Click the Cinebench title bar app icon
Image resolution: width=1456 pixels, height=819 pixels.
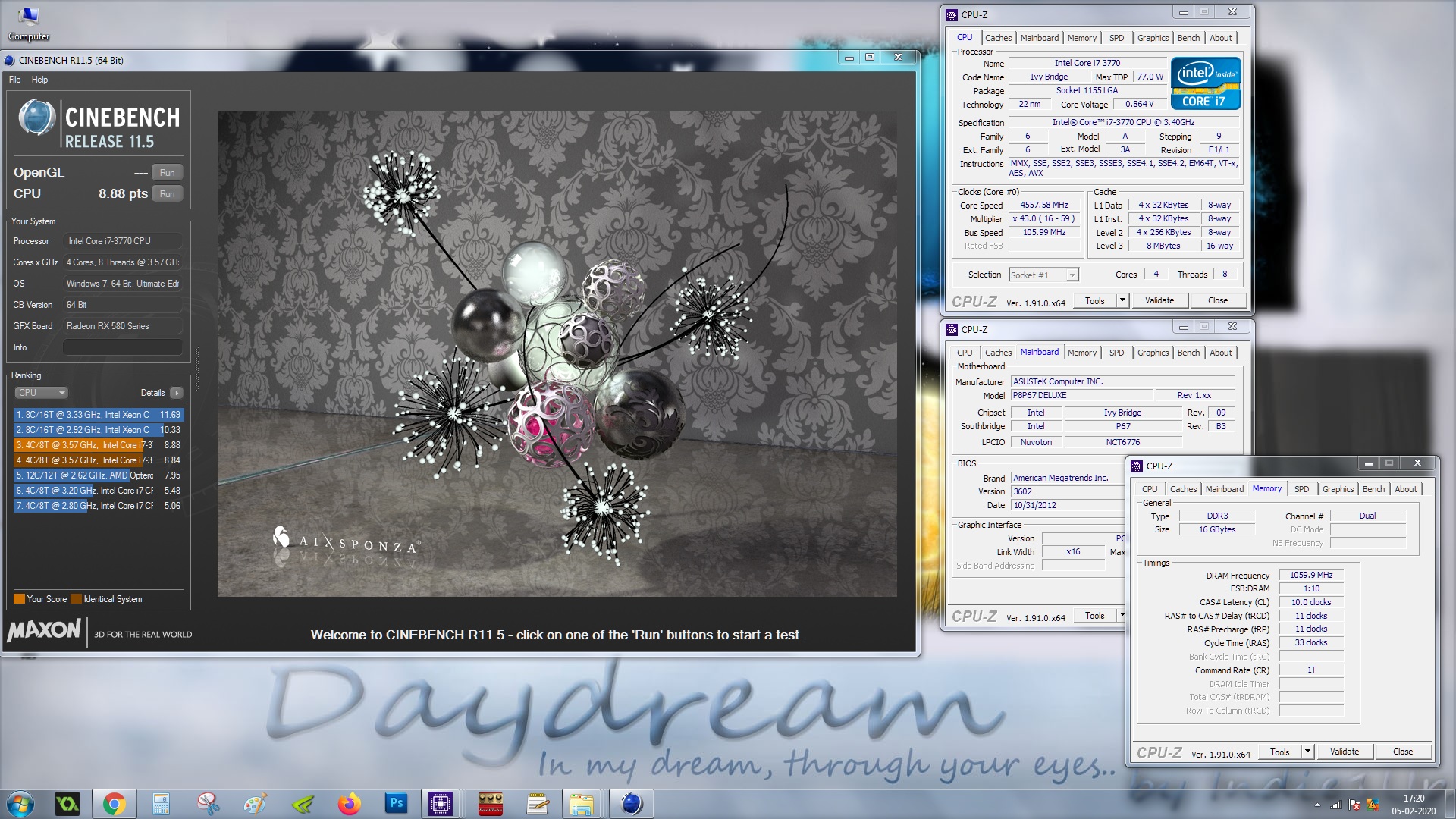(x=9, y=61)
